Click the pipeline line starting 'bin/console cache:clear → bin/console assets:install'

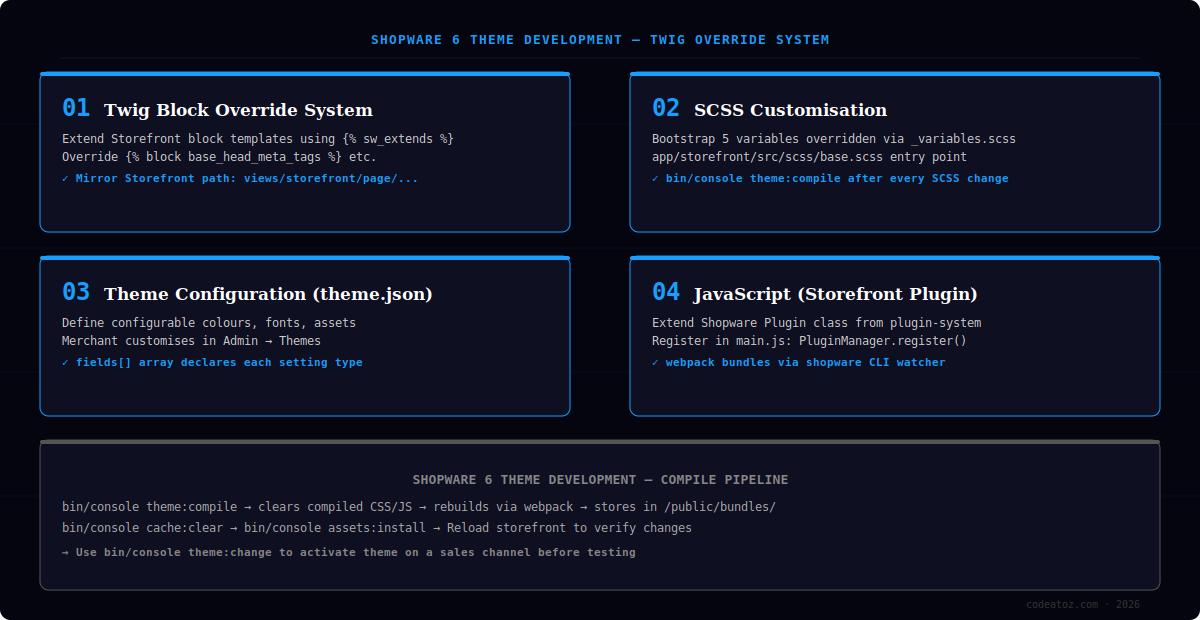point(376,528)
